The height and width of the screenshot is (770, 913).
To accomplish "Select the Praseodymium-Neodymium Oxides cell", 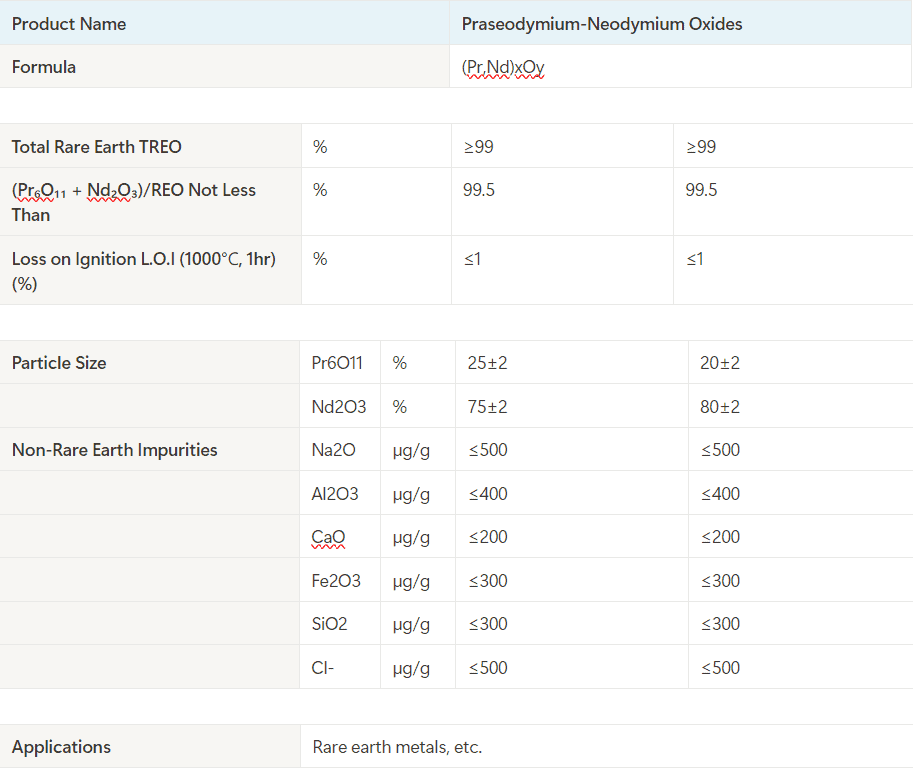I will (x=601, y=24).
